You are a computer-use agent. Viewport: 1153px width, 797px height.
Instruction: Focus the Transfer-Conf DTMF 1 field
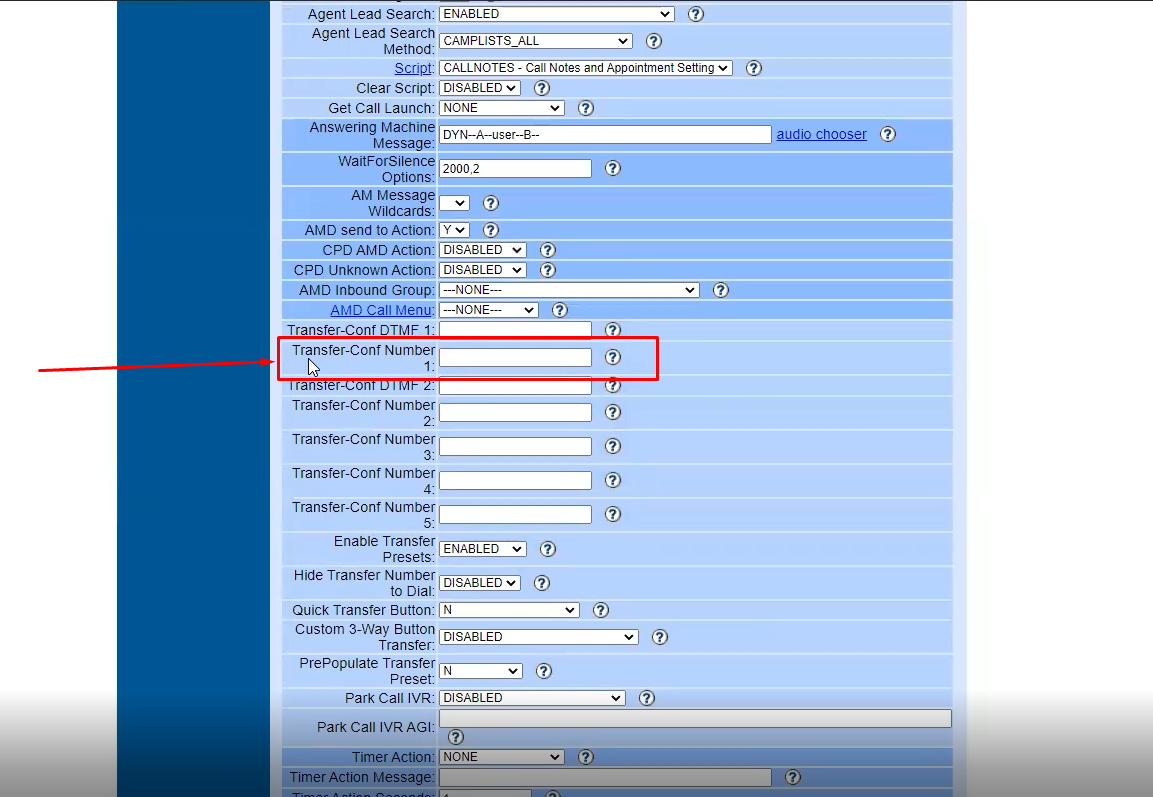[x=515, y=329]
